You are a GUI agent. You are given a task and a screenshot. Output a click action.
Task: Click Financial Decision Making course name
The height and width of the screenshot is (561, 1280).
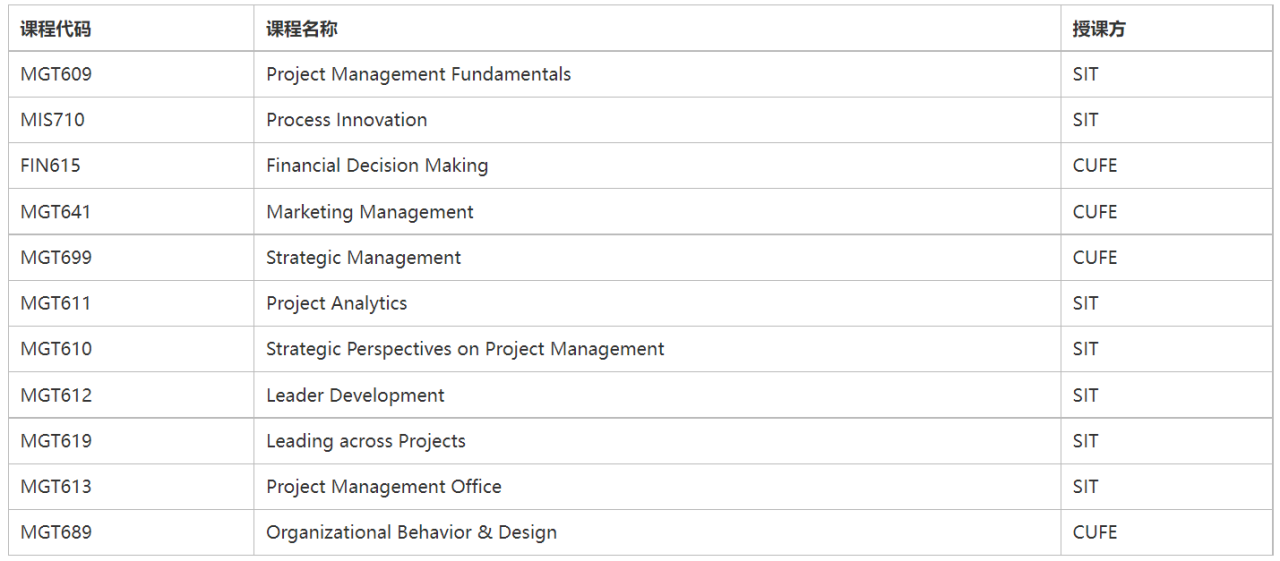(377, 166)
